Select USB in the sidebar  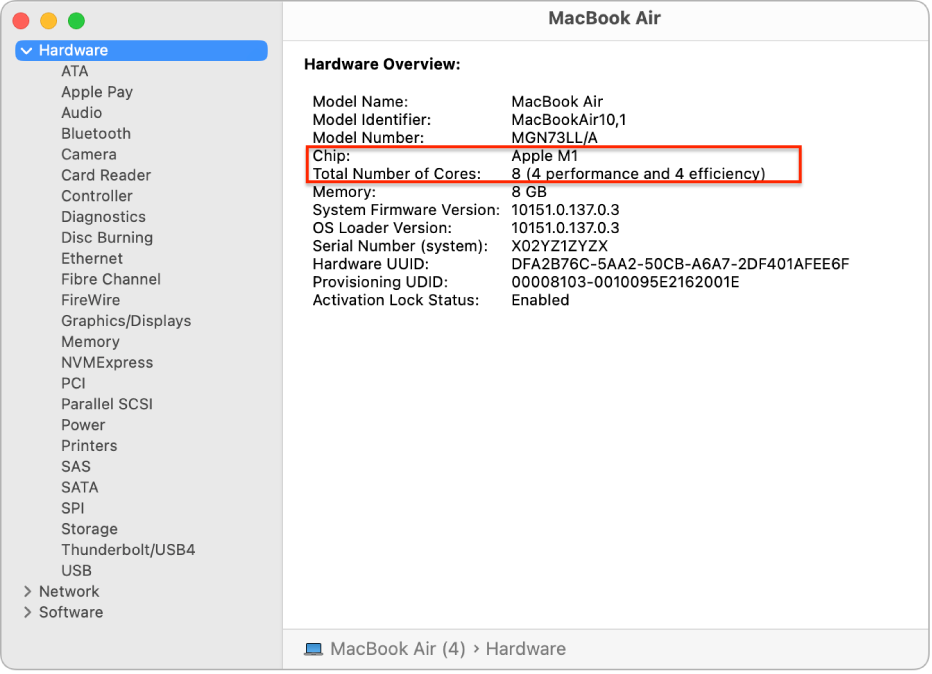(77, 571)
